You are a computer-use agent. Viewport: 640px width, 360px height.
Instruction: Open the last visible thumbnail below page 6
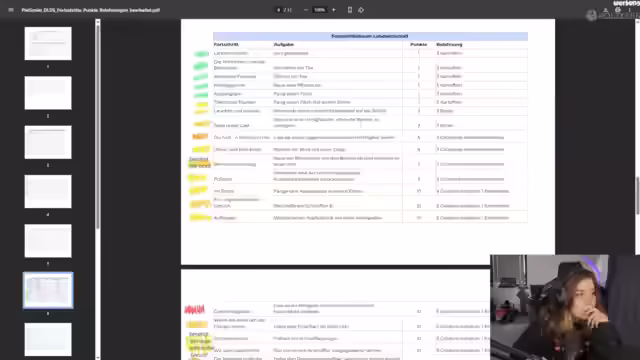coord(48,340)
